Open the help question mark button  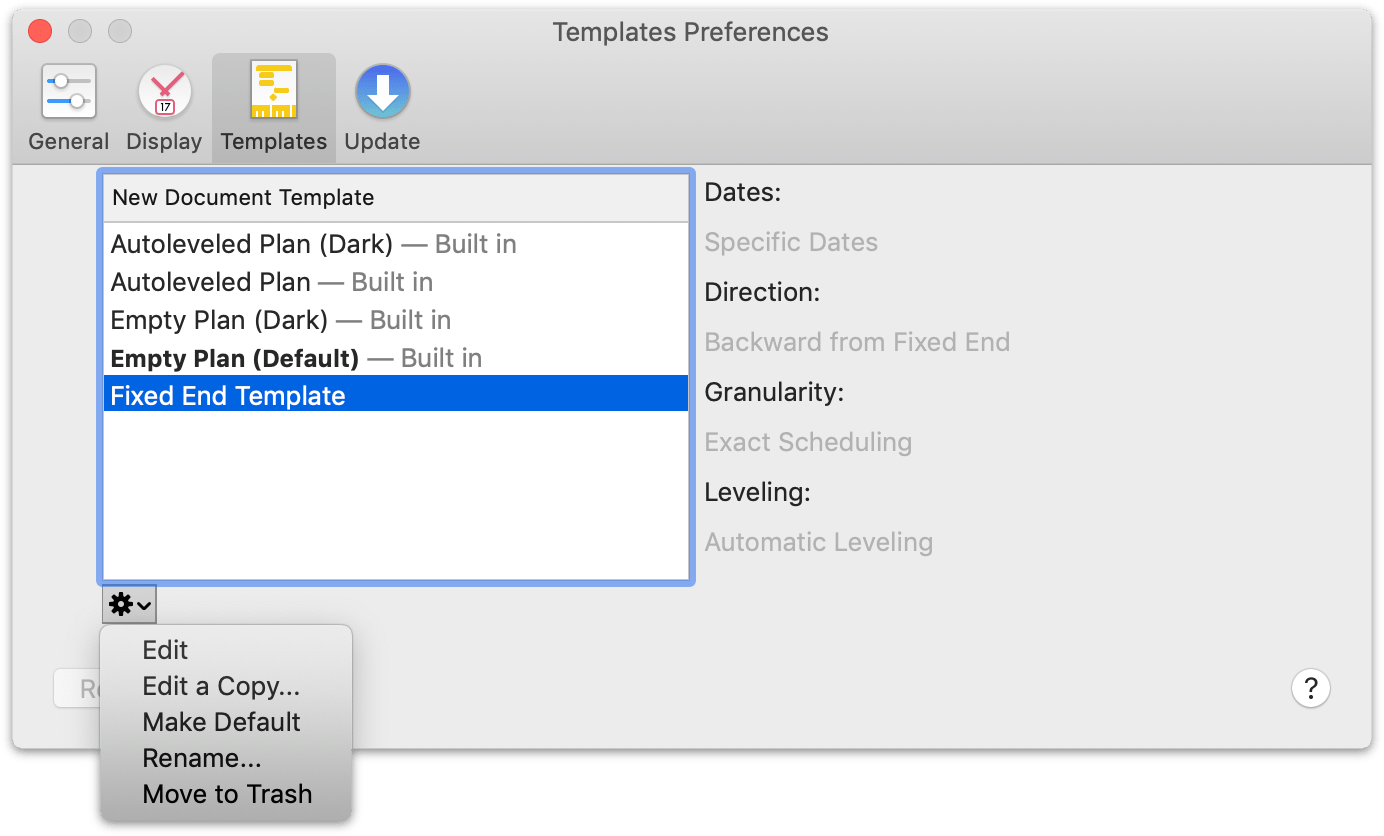click(1311, 688)
